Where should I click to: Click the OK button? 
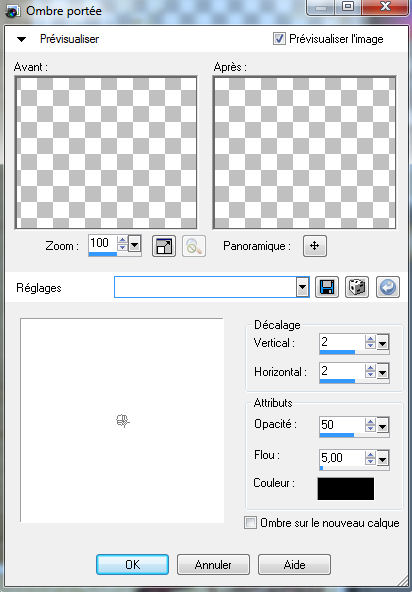pyautogui.click(x=133, y=565)
